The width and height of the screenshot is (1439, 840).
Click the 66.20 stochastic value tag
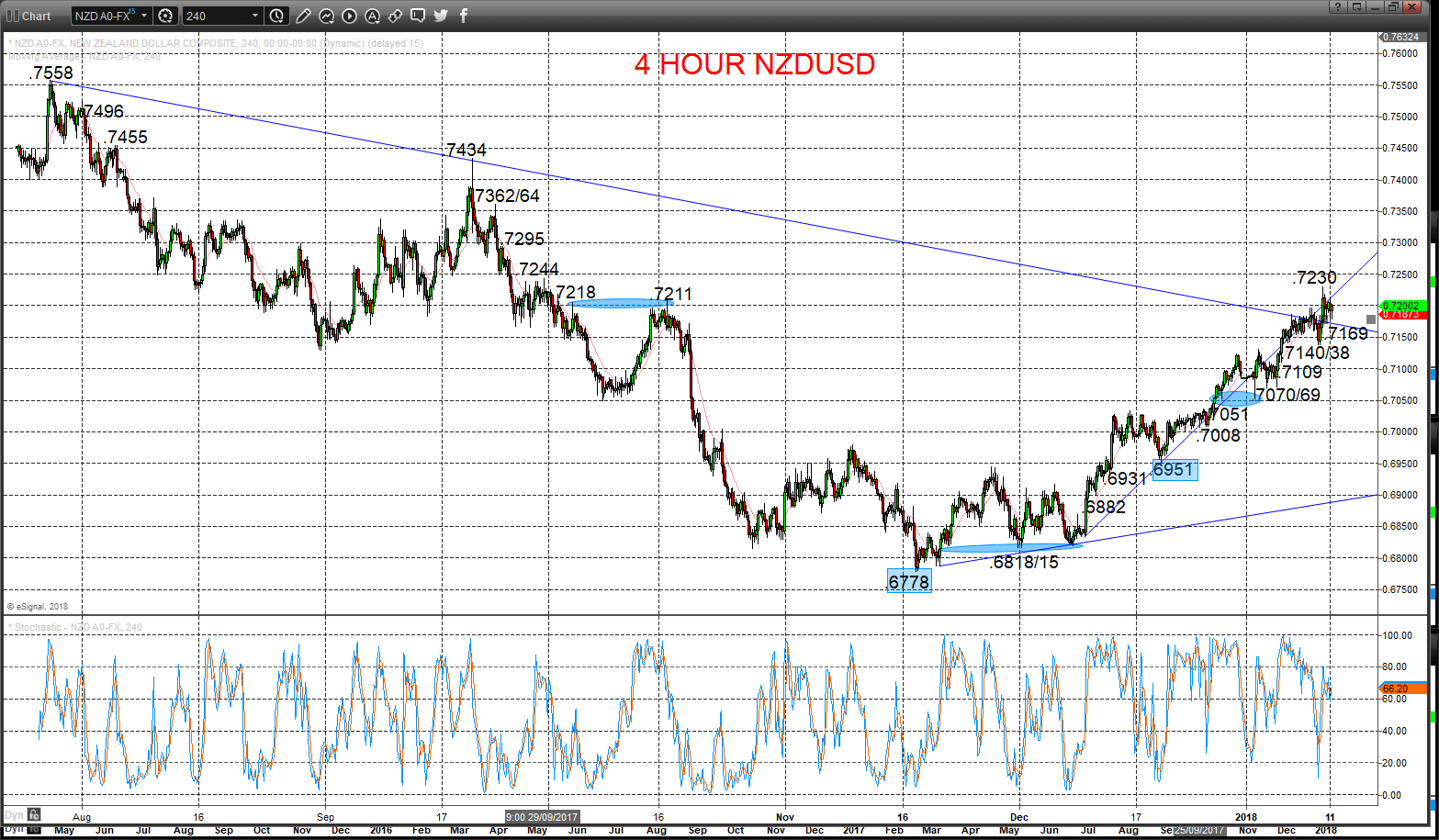(1401, 688)
